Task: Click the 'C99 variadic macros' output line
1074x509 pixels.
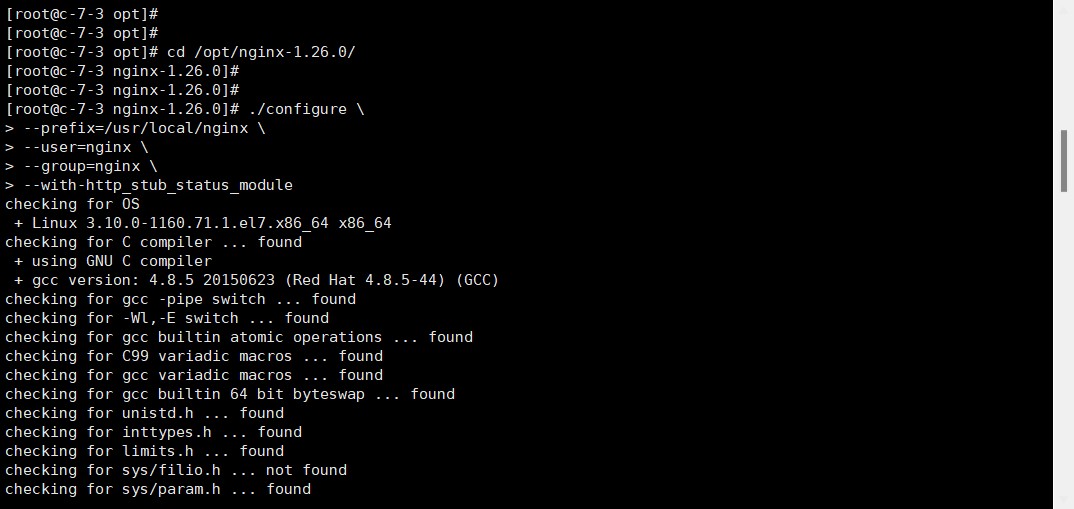Action: [194, 356]
